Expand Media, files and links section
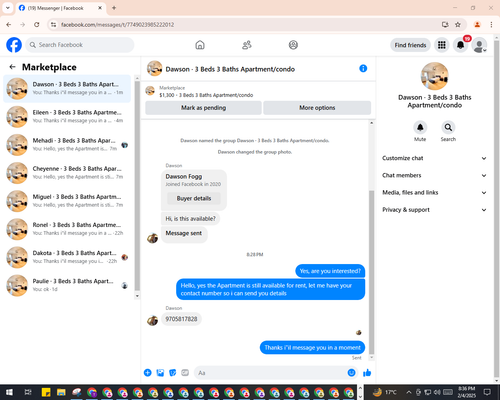500x400 pixels. 434,193
